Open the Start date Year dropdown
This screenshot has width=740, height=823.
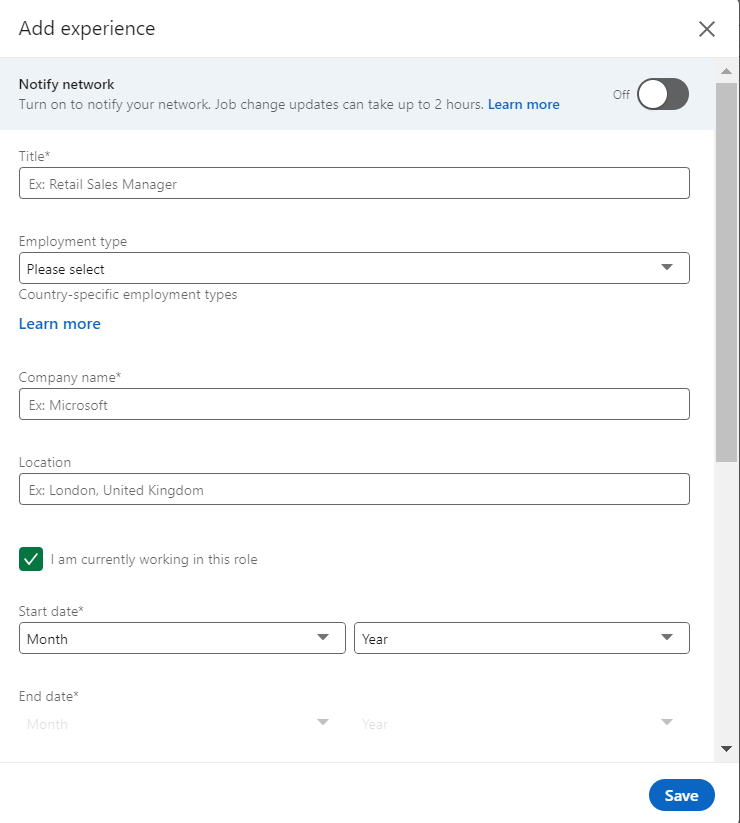point(521,638)
